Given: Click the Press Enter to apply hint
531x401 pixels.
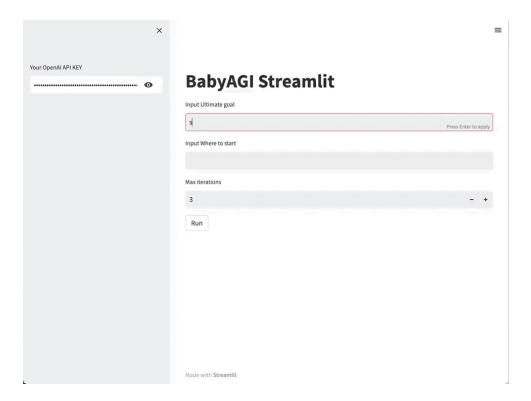Looking at the screenshot, I should (x=468, y=127).
